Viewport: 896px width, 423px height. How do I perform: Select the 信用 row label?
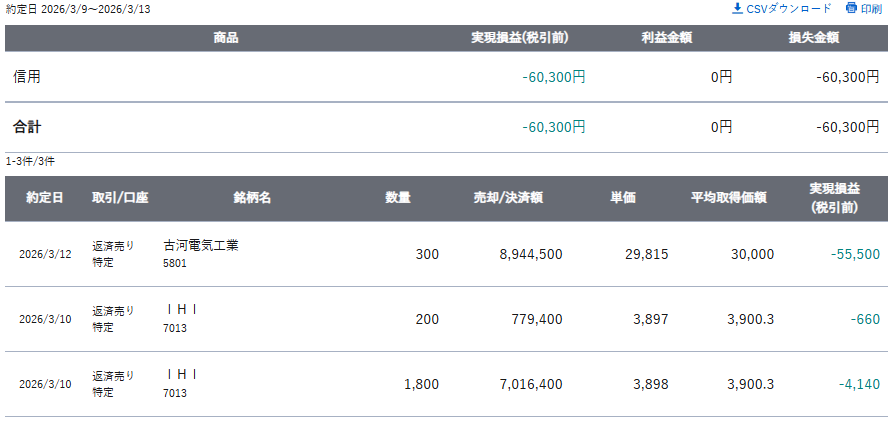27,76
